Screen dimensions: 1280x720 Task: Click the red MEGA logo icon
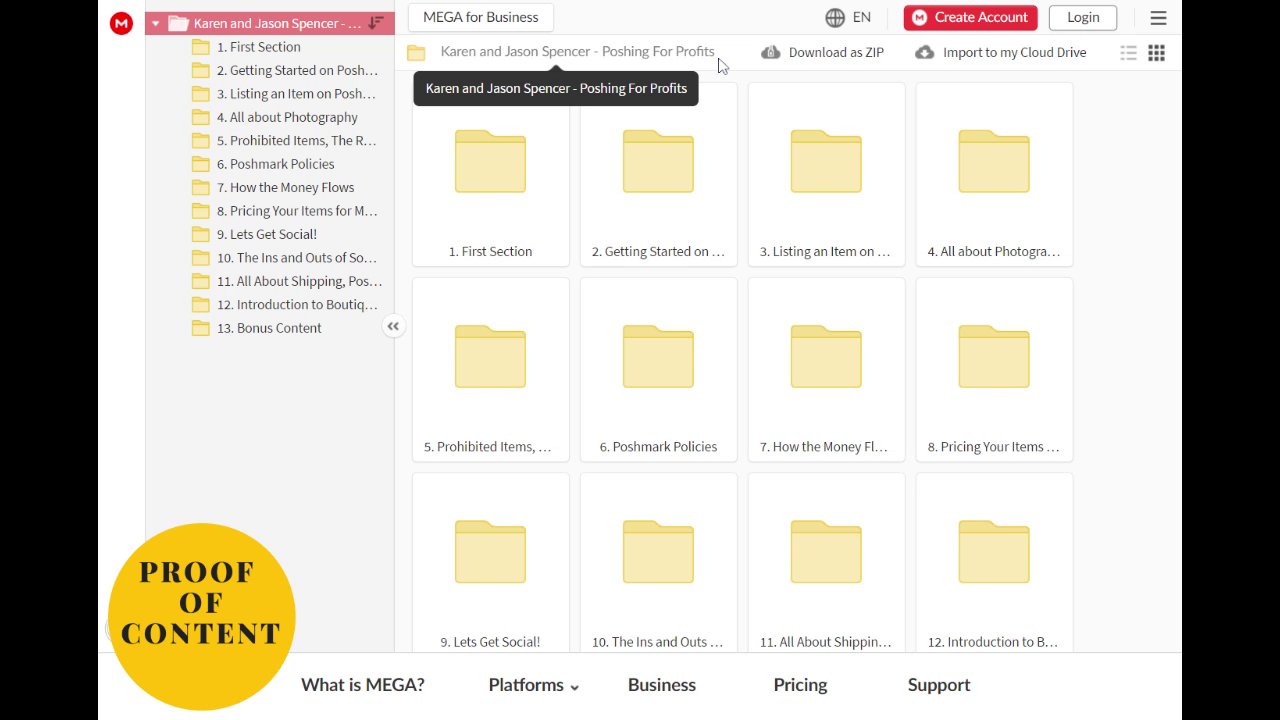point(121,23)
